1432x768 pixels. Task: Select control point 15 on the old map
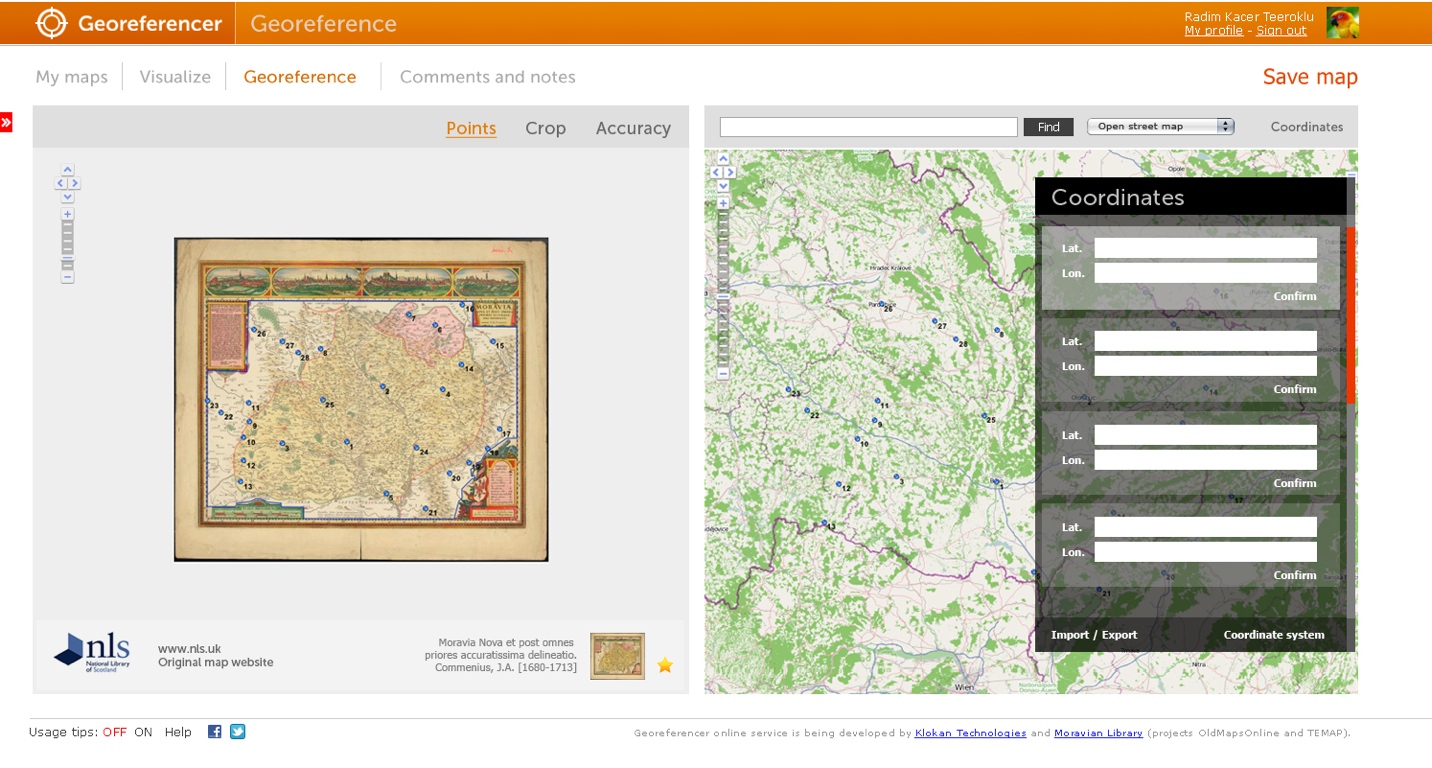coord(492,341)
